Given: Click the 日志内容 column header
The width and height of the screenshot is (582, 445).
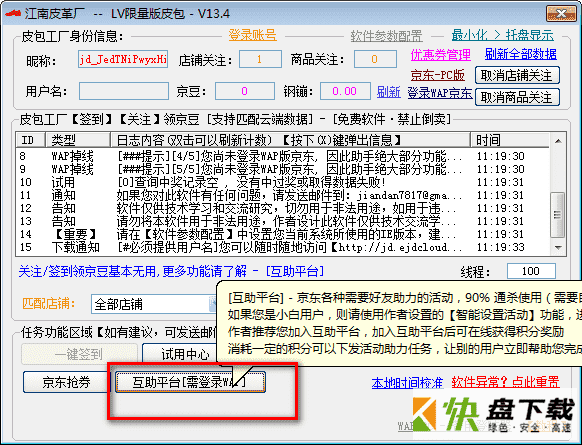Looking at the screenshot, I should tap(290, 140).
